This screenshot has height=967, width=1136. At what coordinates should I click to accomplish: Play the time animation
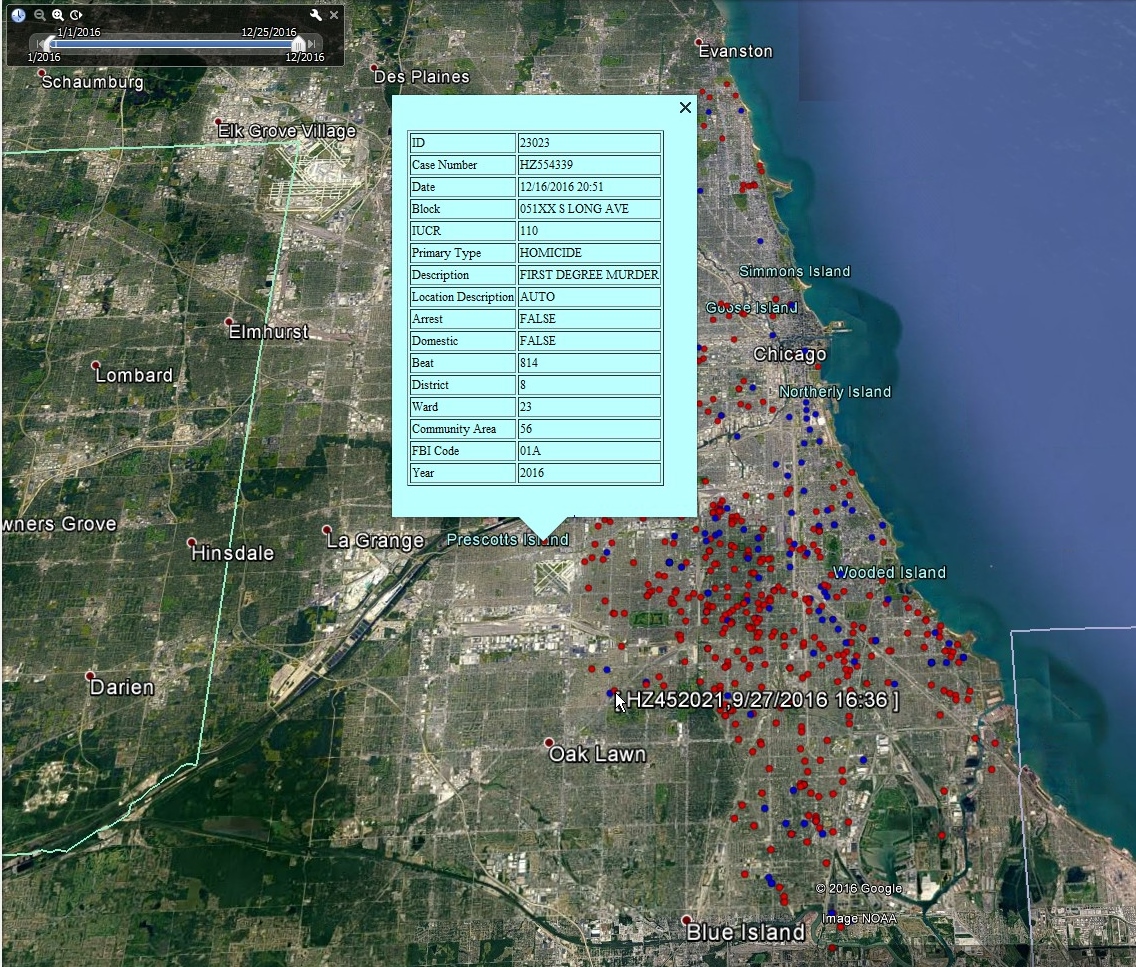tap(76, 15)
